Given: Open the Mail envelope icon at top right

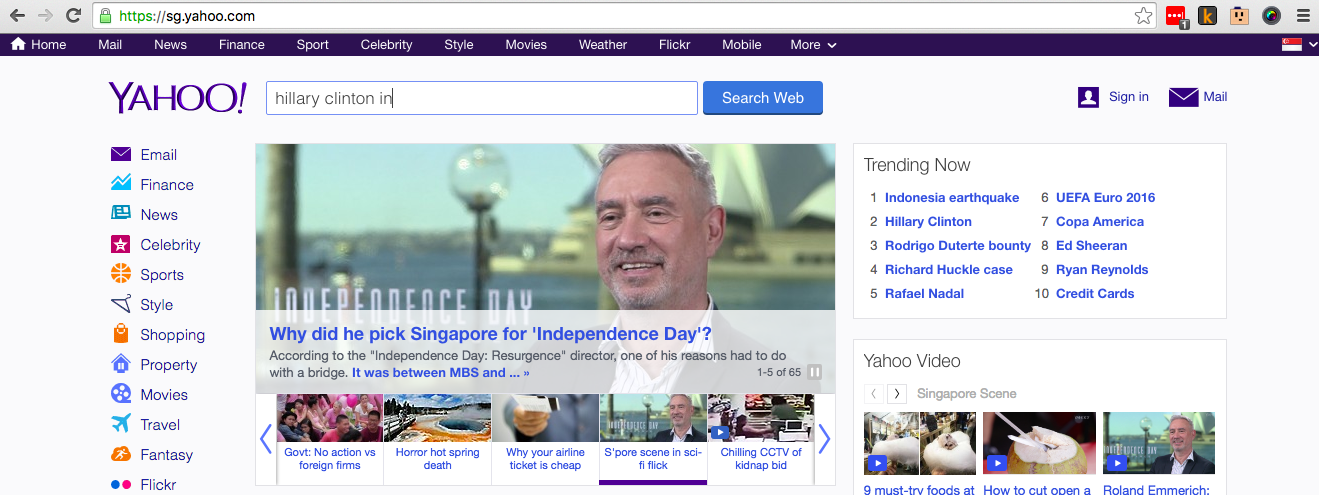Looking at the screenshot, I should [1183, 97].
